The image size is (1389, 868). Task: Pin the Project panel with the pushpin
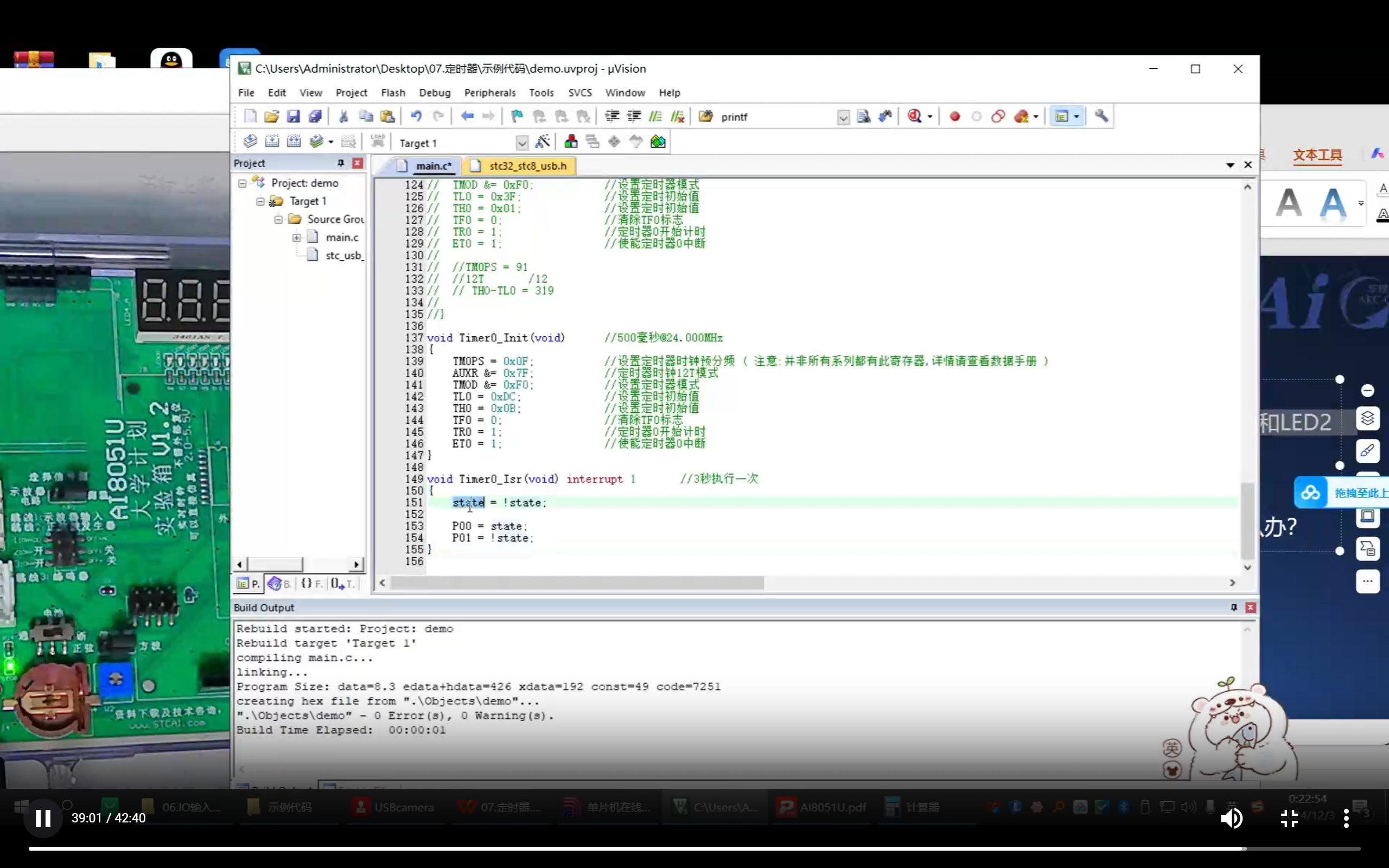pos(340,163)
